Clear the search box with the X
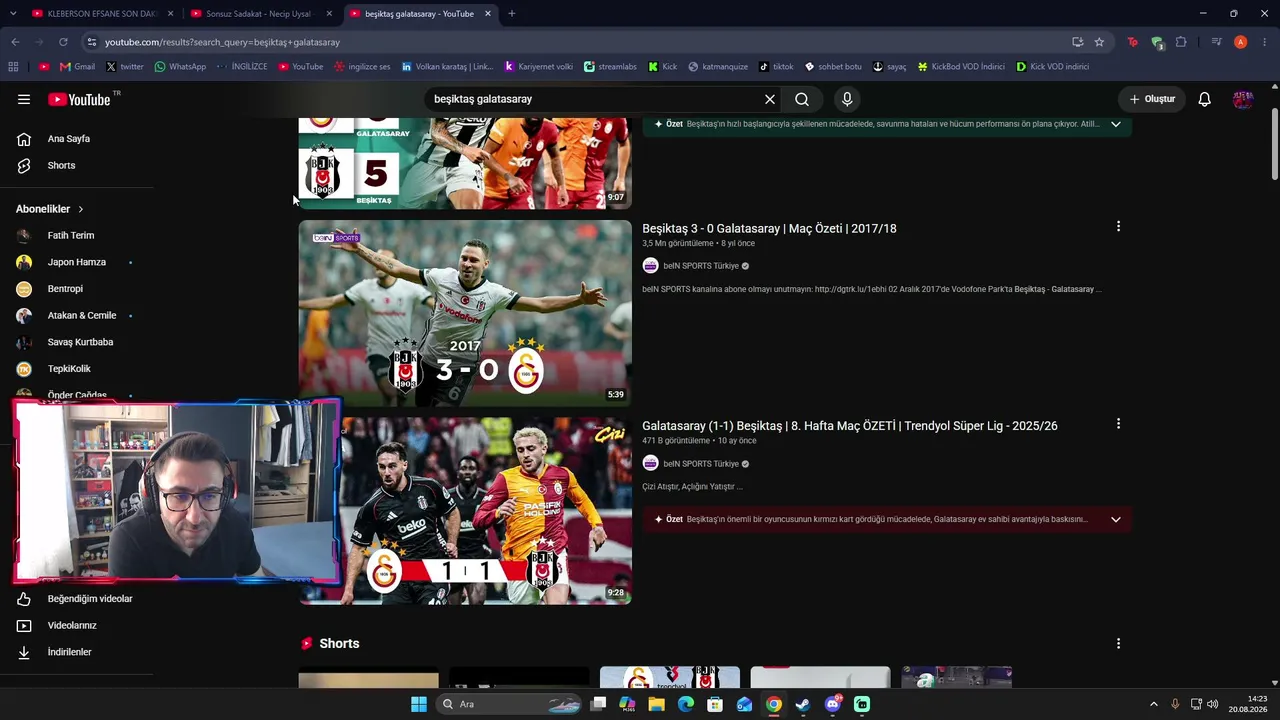 point(770,99)
